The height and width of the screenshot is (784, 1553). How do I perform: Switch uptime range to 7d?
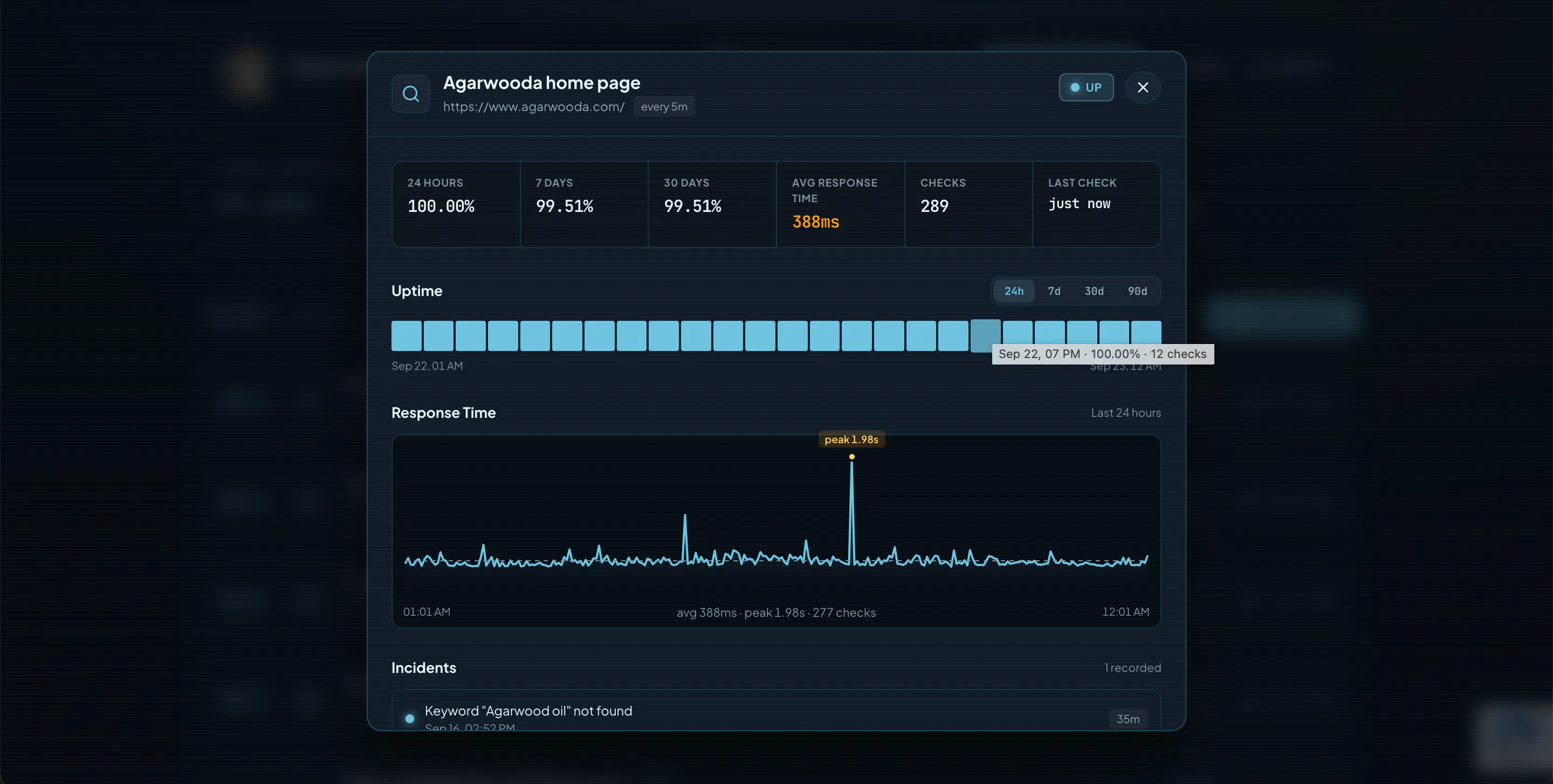coord(1054,291)
